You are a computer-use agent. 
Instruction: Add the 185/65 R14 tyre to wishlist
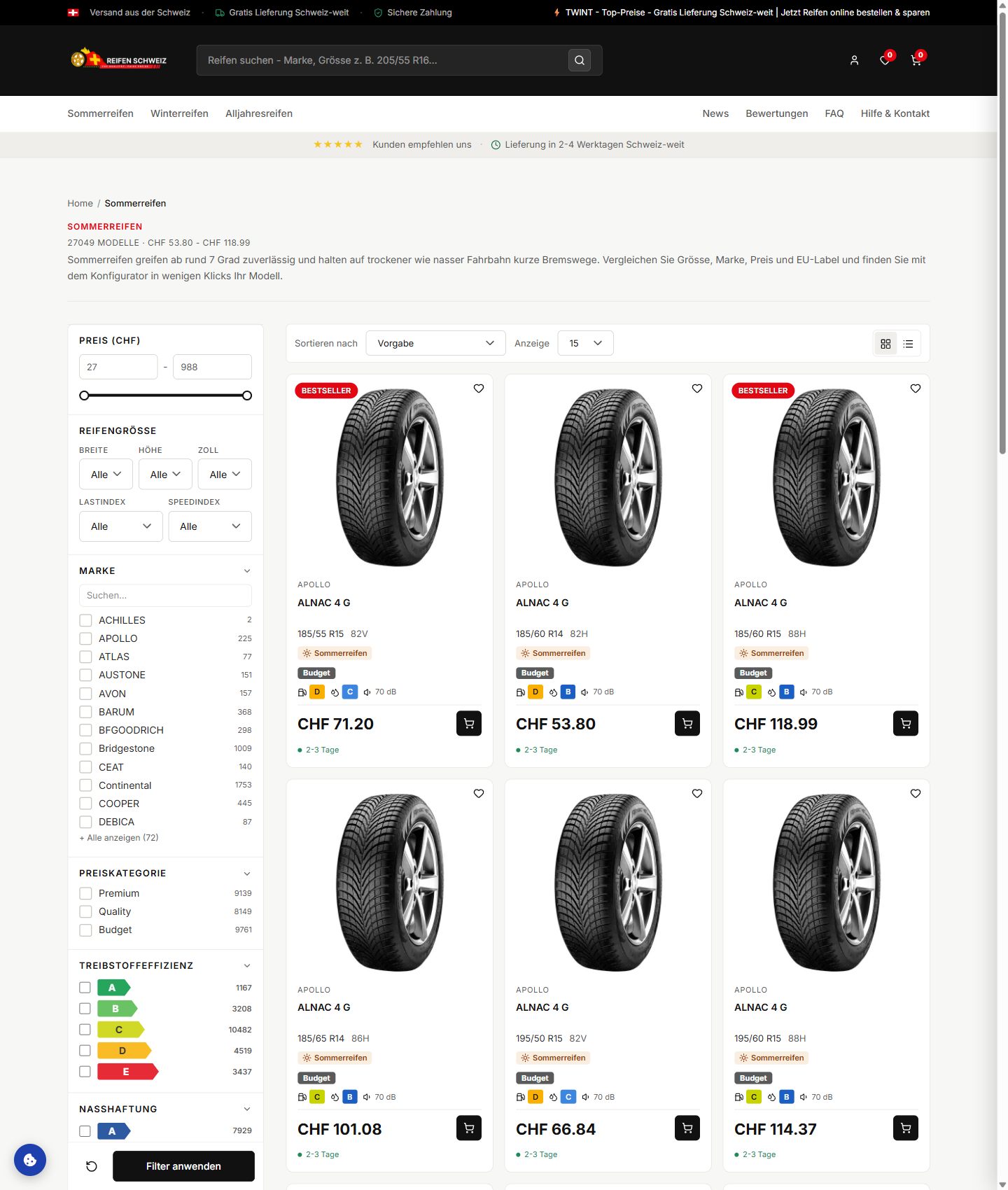tap(479, 793)
